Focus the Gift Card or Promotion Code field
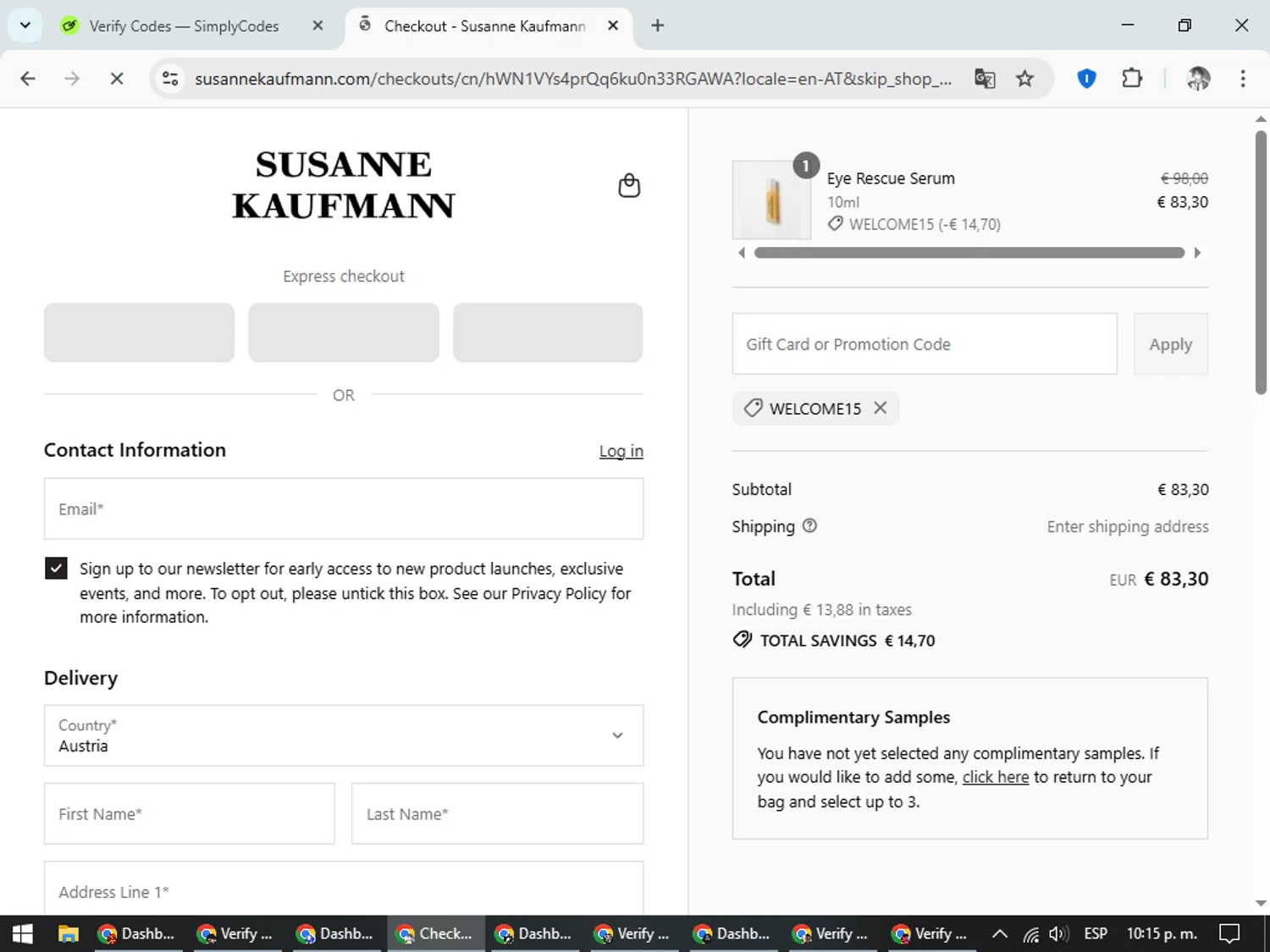1270x952 pixels. [925, 344]
